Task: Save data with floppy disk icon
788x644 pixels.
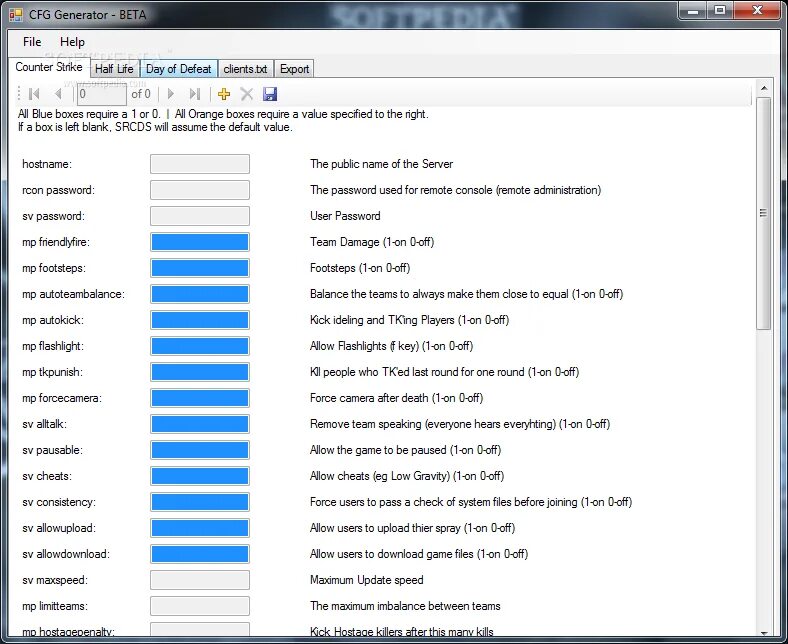Action: 270,94
